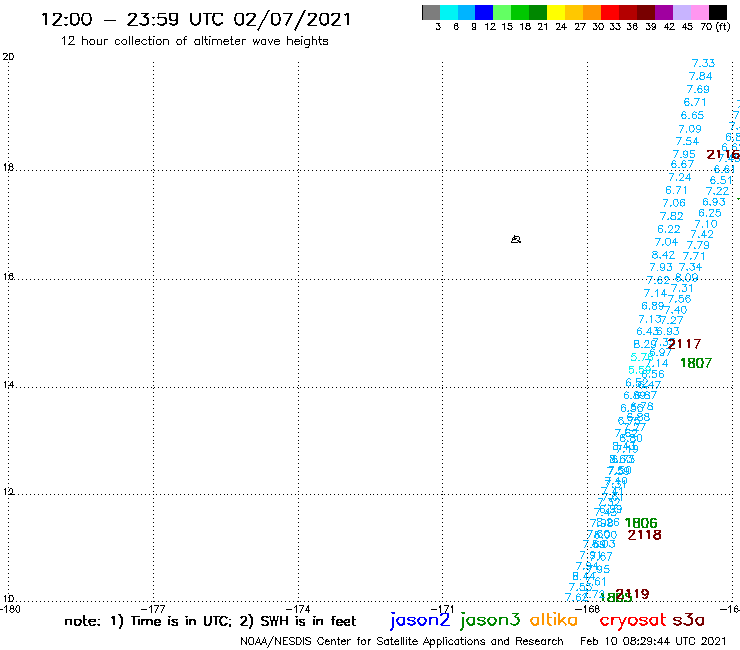This screenshot has height=650, width=740.
Task: Click the 'Feb 10 08:29:44 UTC 2021' timestamp
Action: (653, 641)
